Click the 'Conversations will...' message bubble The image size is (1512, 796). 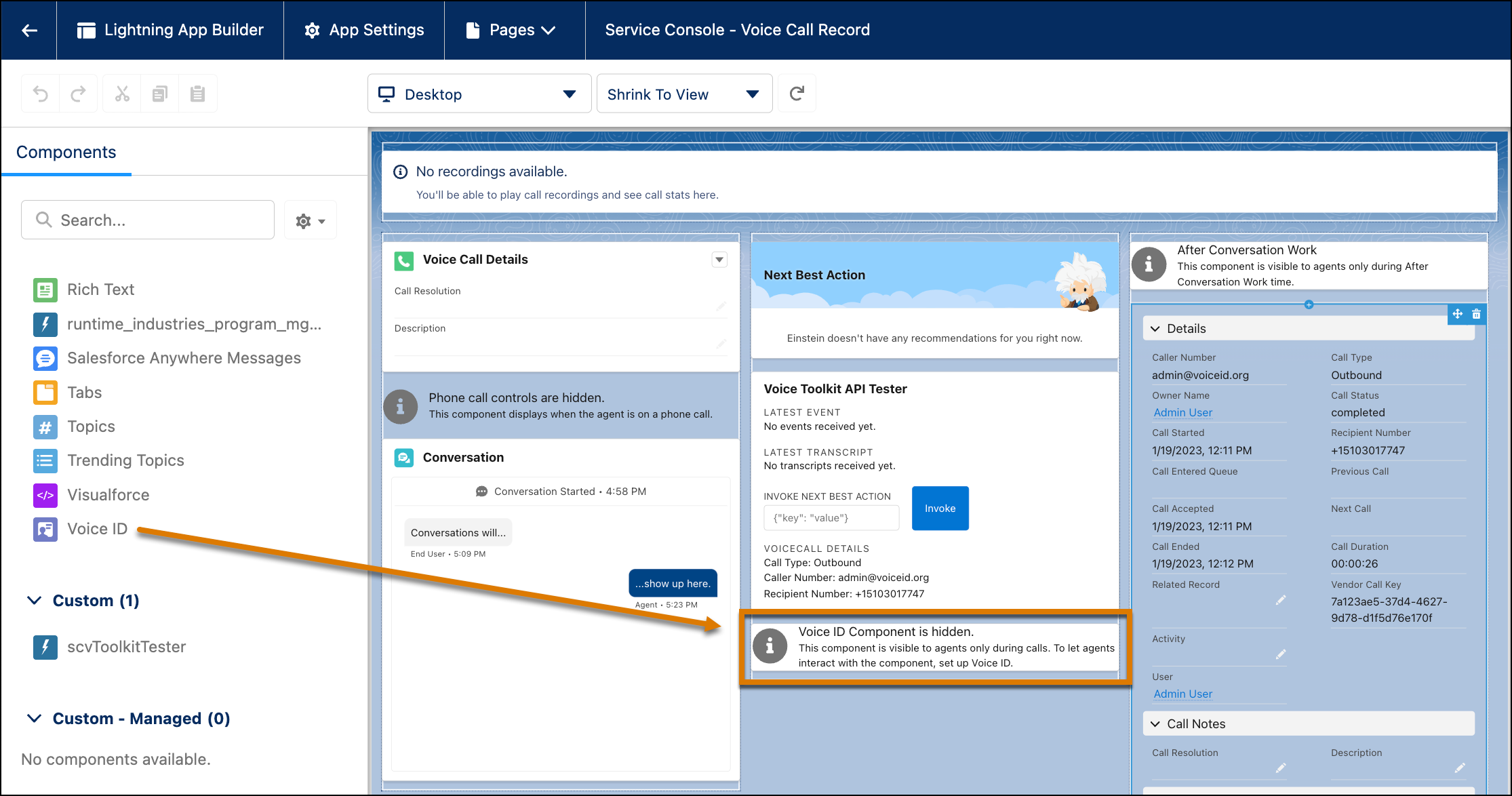click(x=458, y=533)
